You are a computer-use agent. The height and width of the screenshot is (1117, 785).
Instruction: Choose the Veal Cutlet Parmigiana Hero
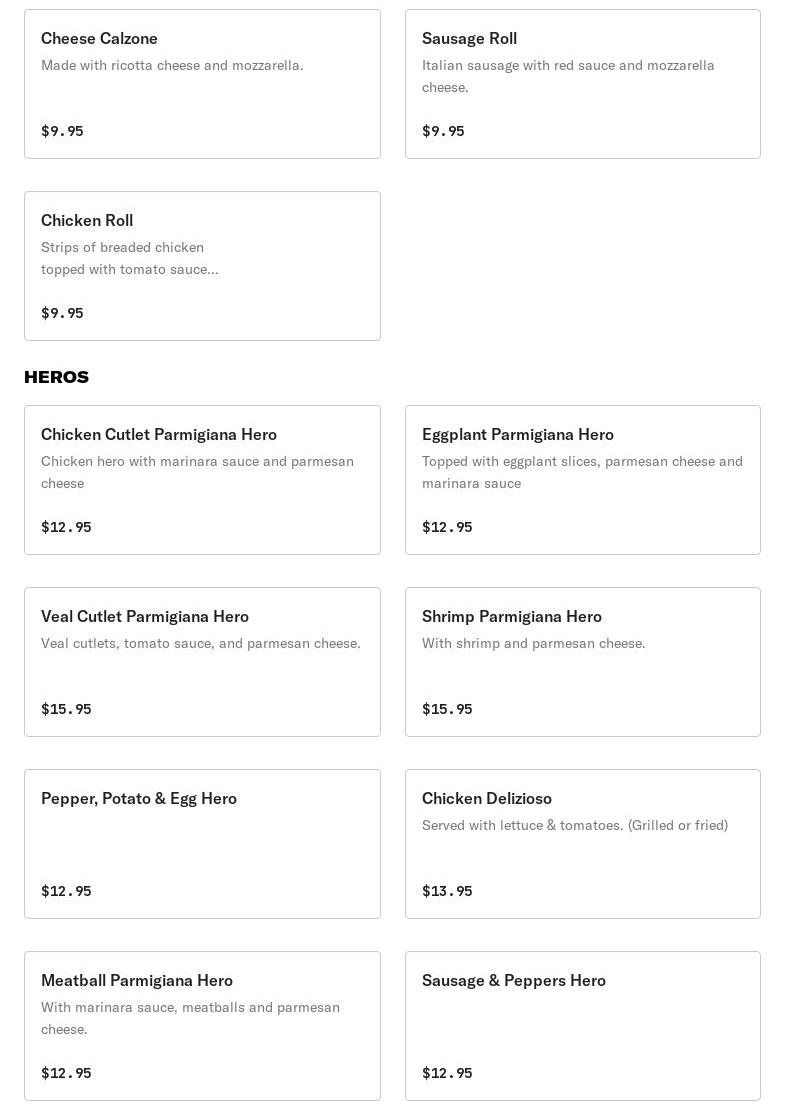coord(202,662)
